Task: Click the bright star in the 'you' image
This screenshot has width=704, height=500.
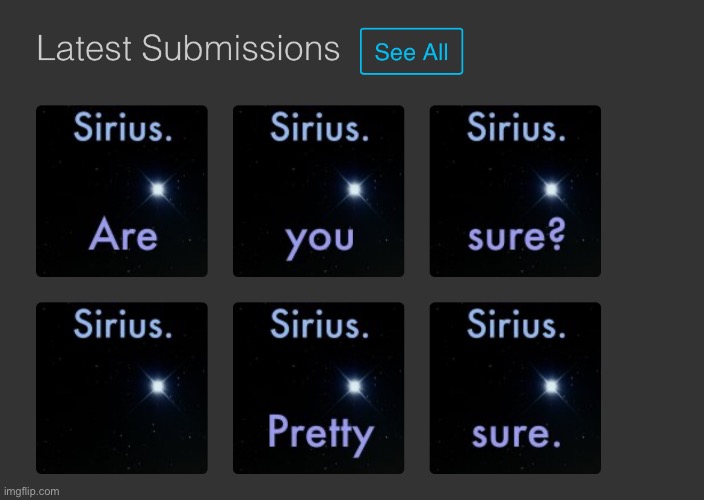Action: click(x=354, y=189)
